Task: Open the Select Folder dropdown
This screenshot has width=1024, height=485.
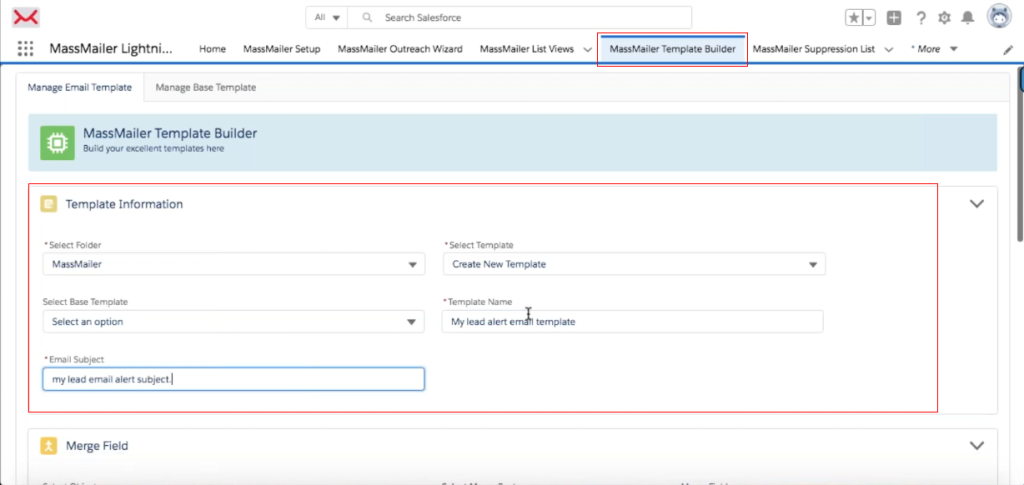Action: [234, 264]
